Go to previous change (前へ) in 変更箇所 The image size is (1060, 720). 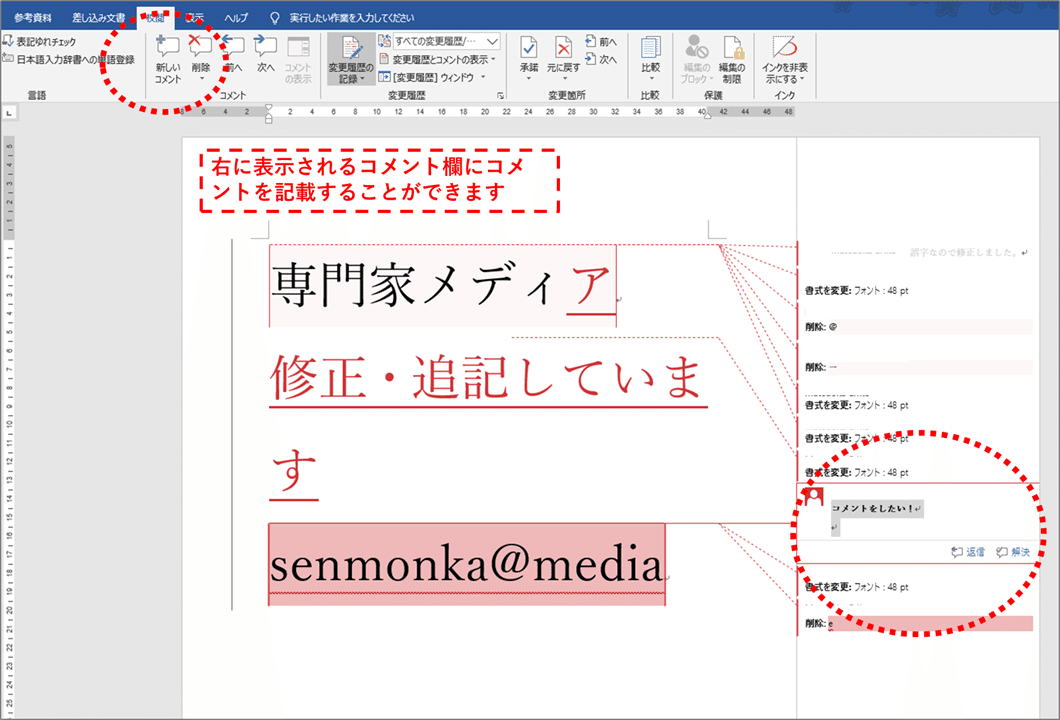pos(601,42)
